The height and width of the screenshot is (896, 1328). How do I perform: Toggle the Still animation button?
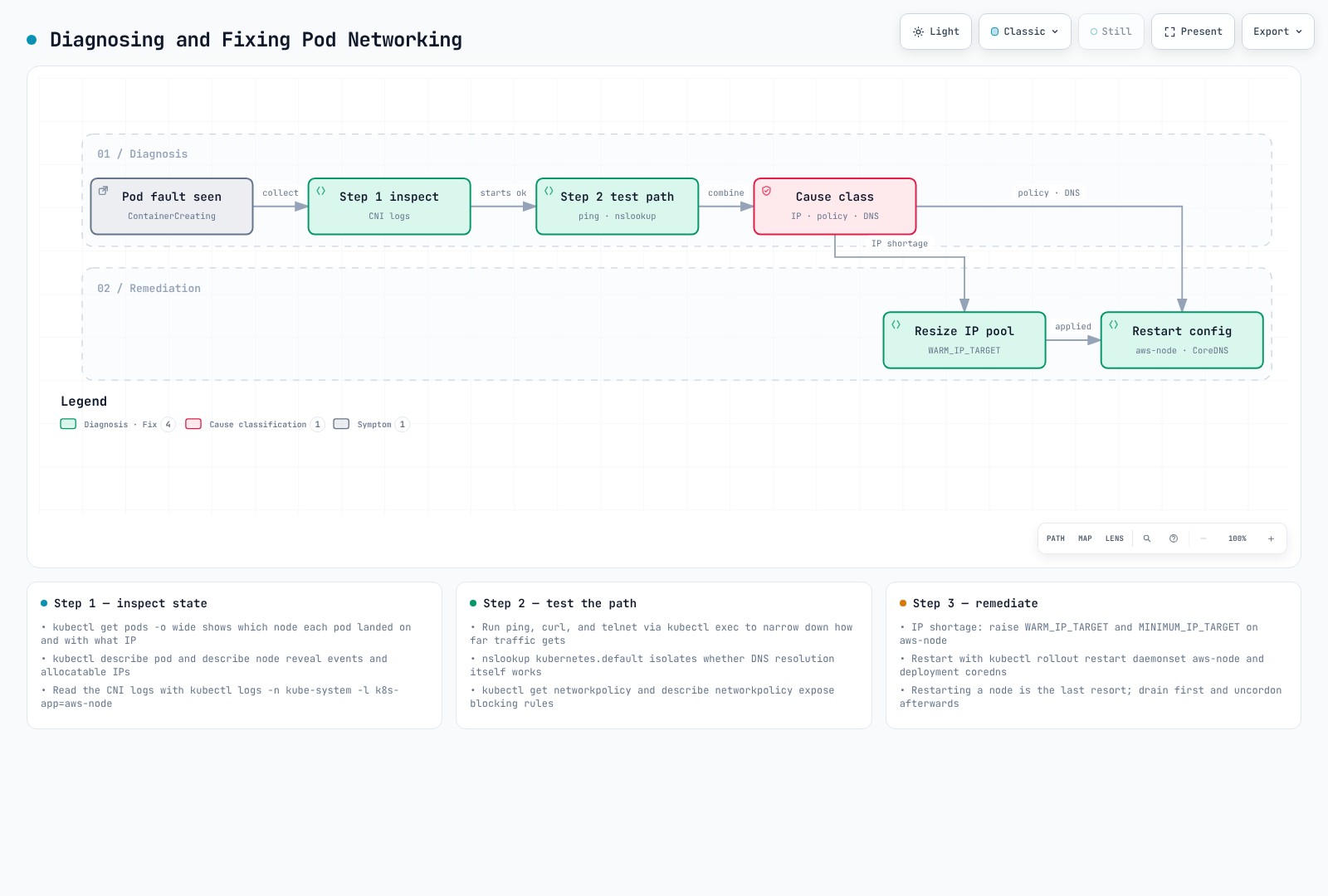point(1111,32)
